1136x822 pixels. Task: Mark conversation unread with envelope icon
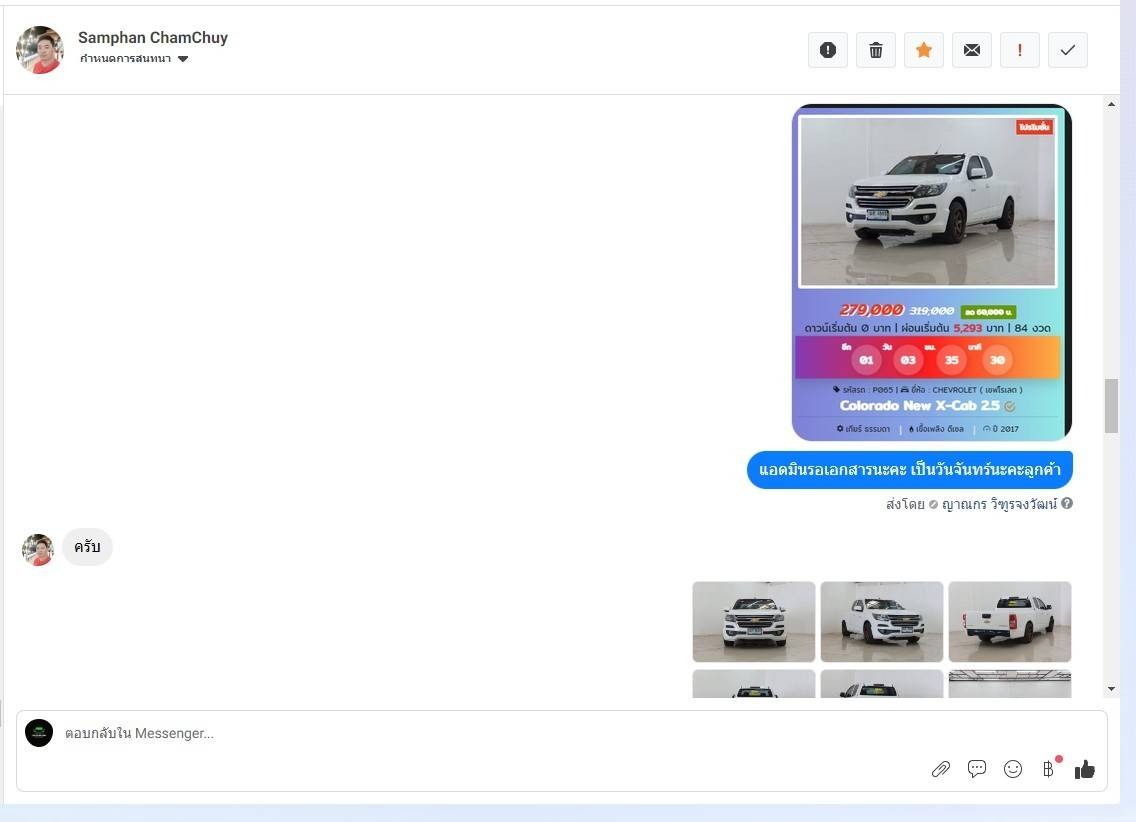pyautogui.click(x=971, y=50)
